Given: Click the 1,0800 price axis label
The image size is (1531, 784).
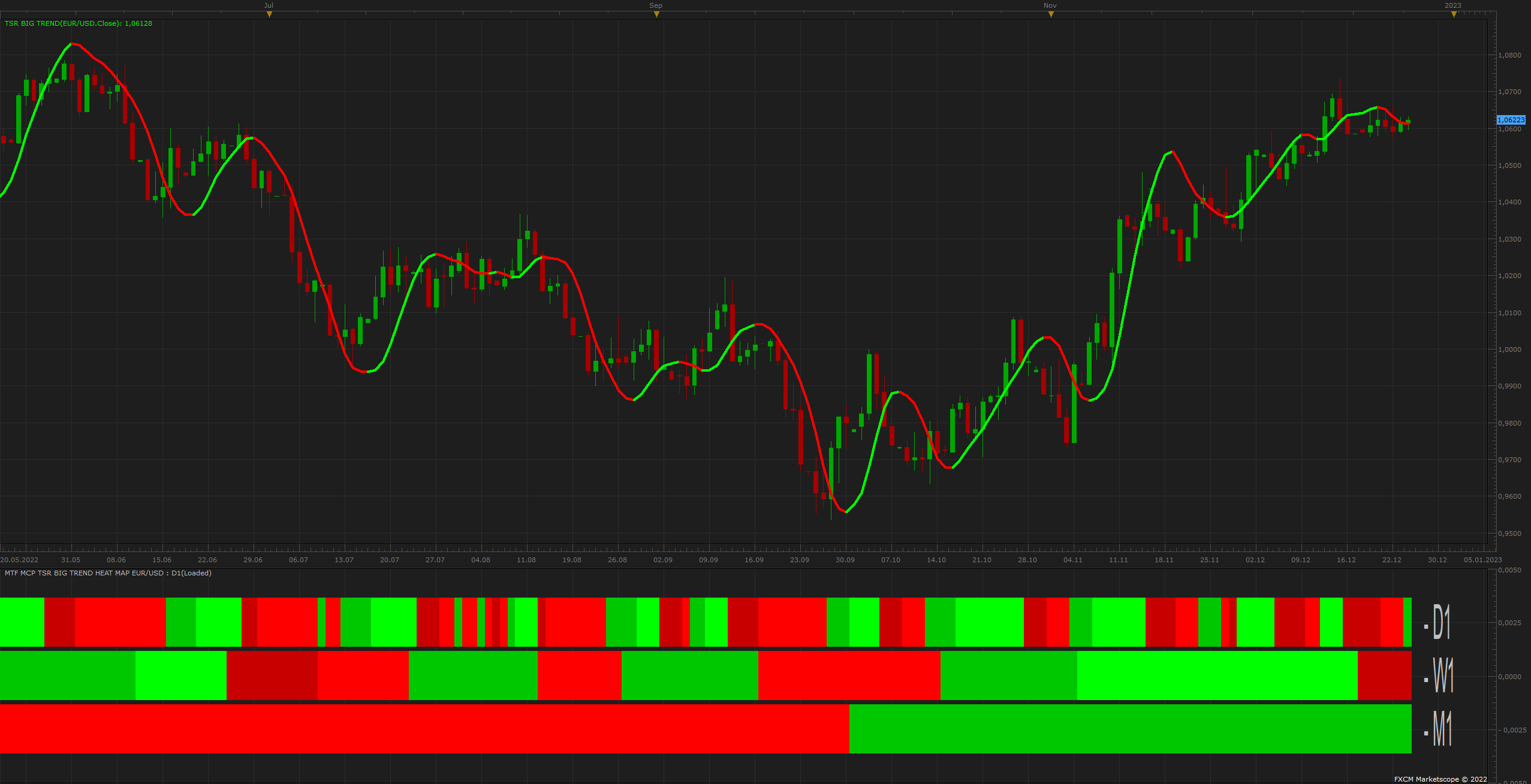Looking at the screenshot, I should [x=1509, y=55].
